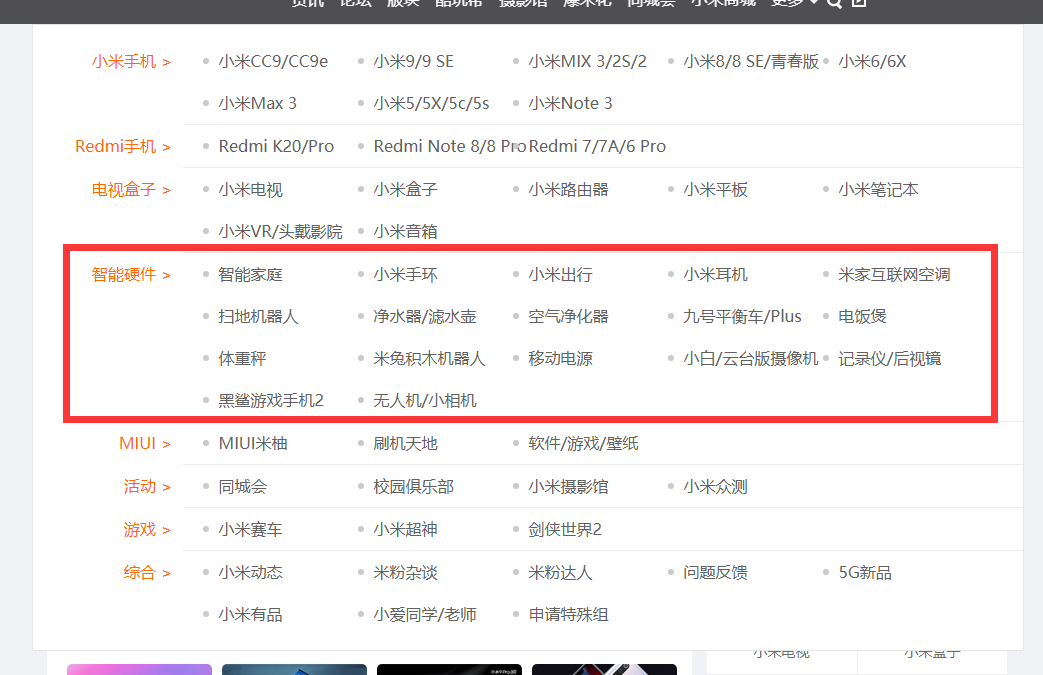The image size is (1043, 675).
Task: Open the MIUI category heading
Action: tap(145, 444)
